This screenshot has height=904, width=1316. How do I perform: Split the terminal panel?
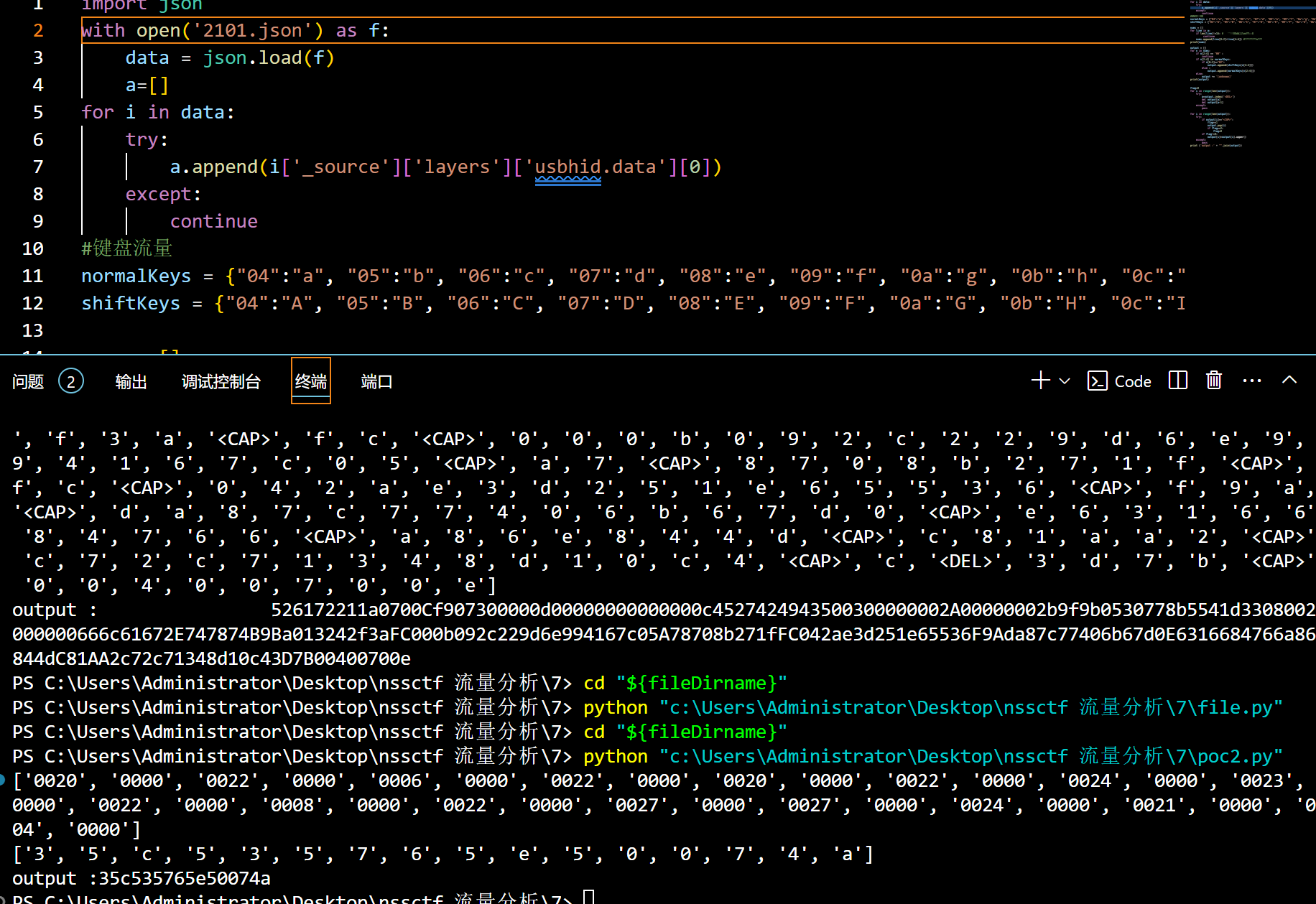[x=1178, y=381]
